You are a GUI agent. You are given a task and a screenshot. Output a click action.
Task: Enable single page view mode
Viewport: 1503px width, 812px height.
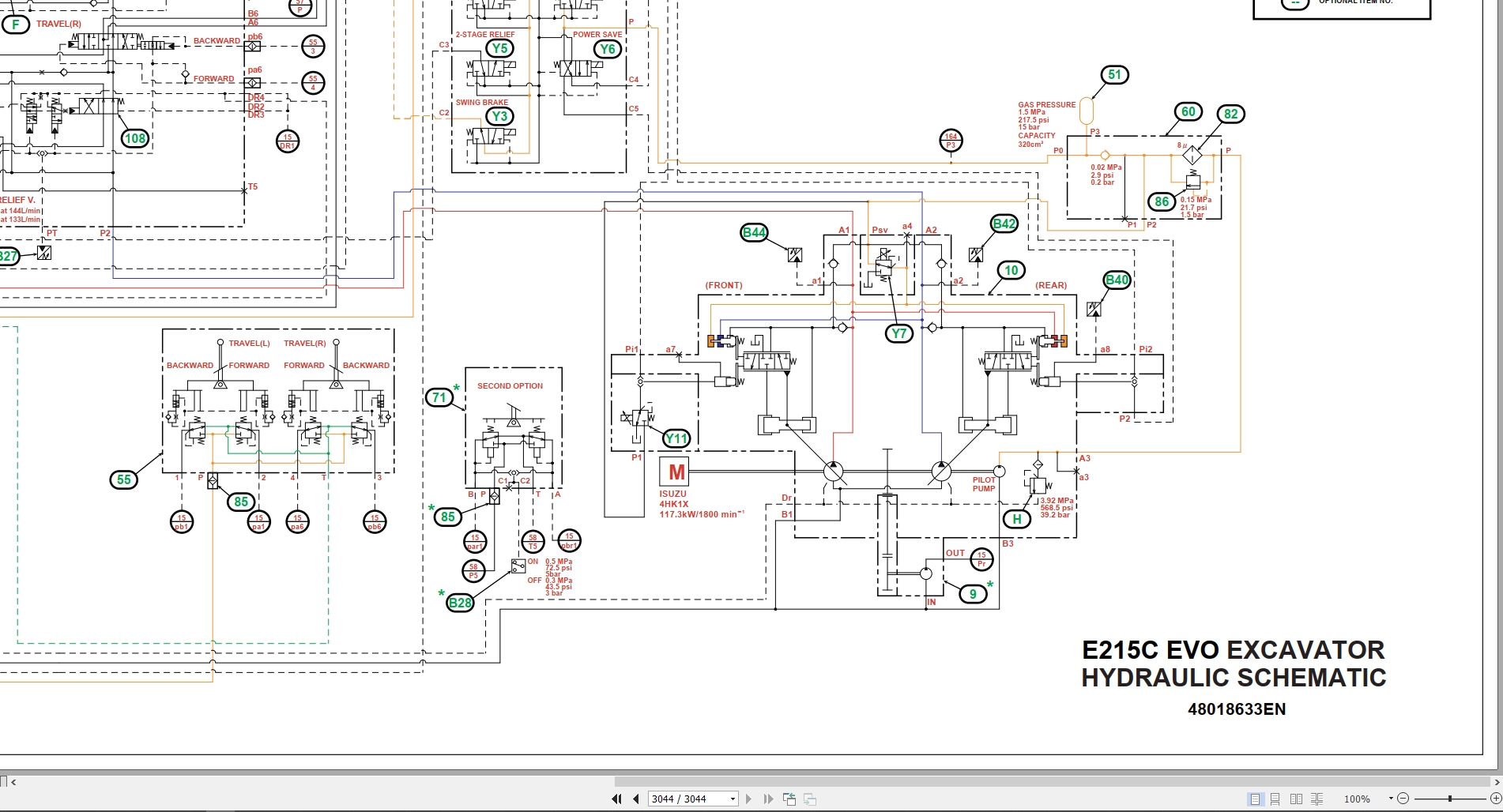1255,799
